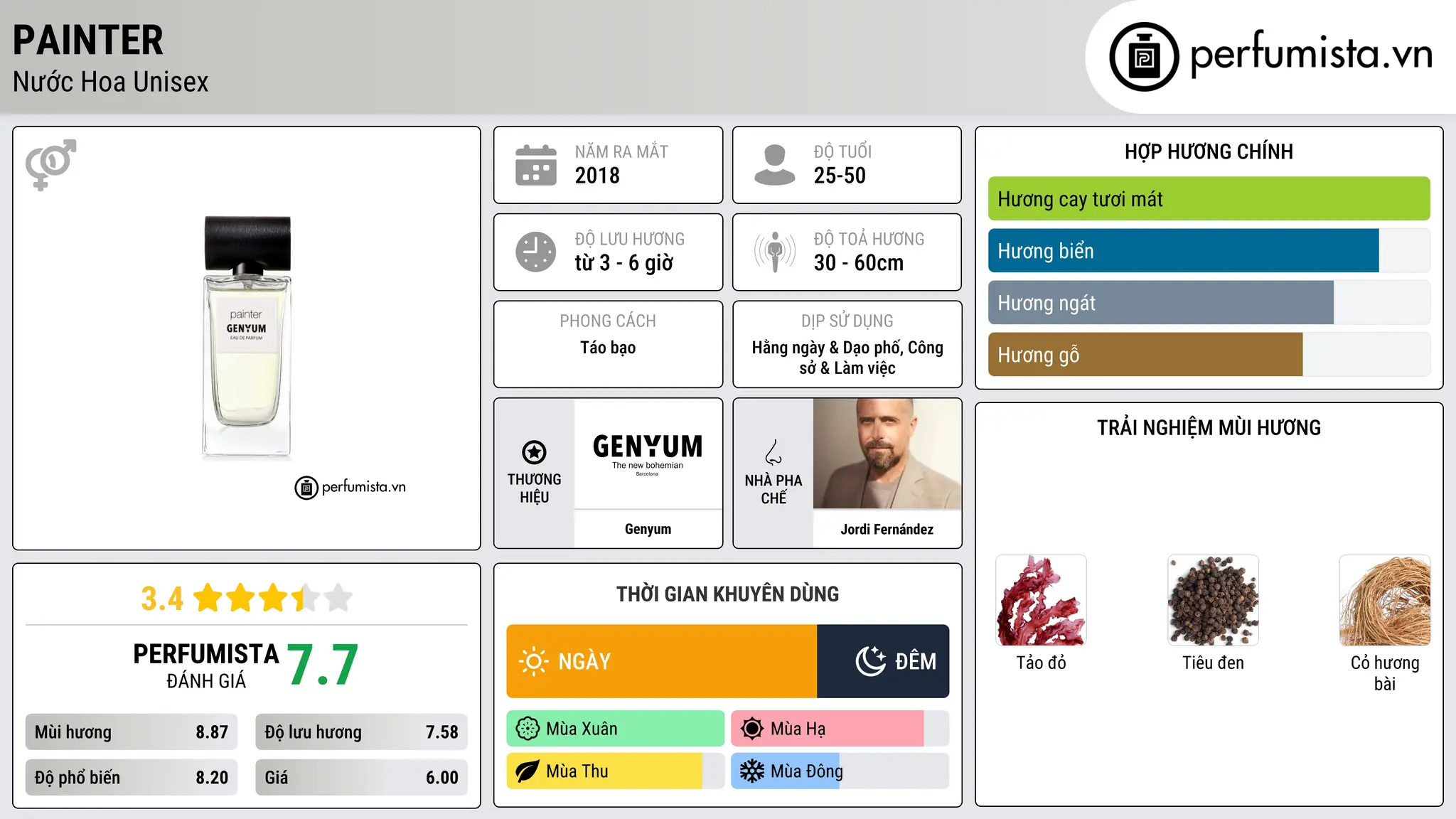Click the PERFUMISTA ĐÁNH GIÁ label

[x=206, y=665]
